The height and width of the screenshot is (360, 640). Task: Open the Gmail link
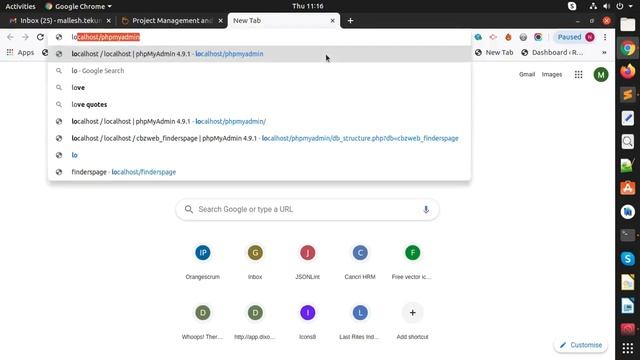[527, 74]
